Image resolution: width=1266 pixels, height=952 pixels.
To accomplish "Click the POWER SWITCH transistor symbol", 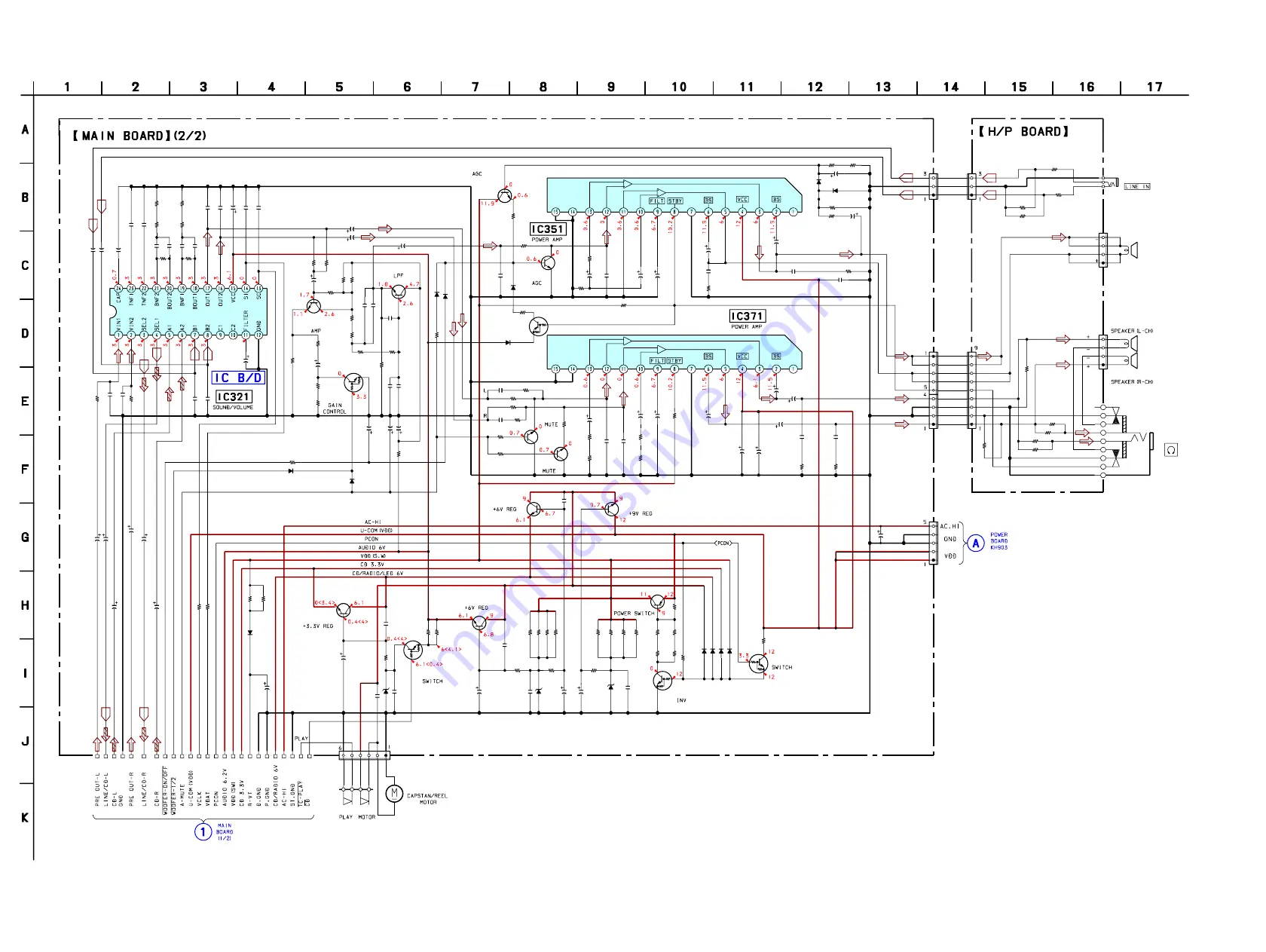I will pyautogui.click(x=657, y=602).
